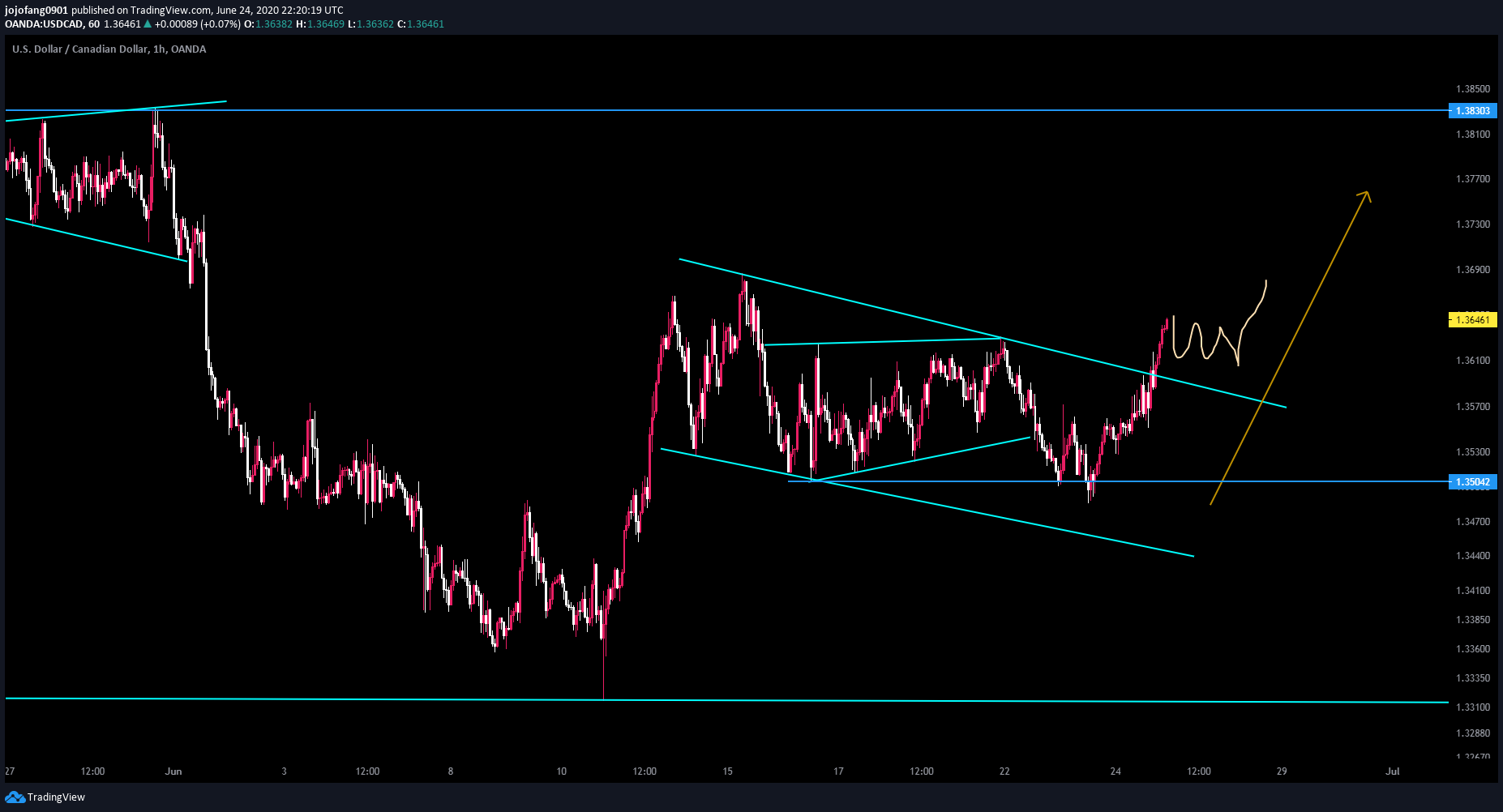Click the 24 date label on time axis
This screenshot has height=812, width=1503.
coord(1115,771)
